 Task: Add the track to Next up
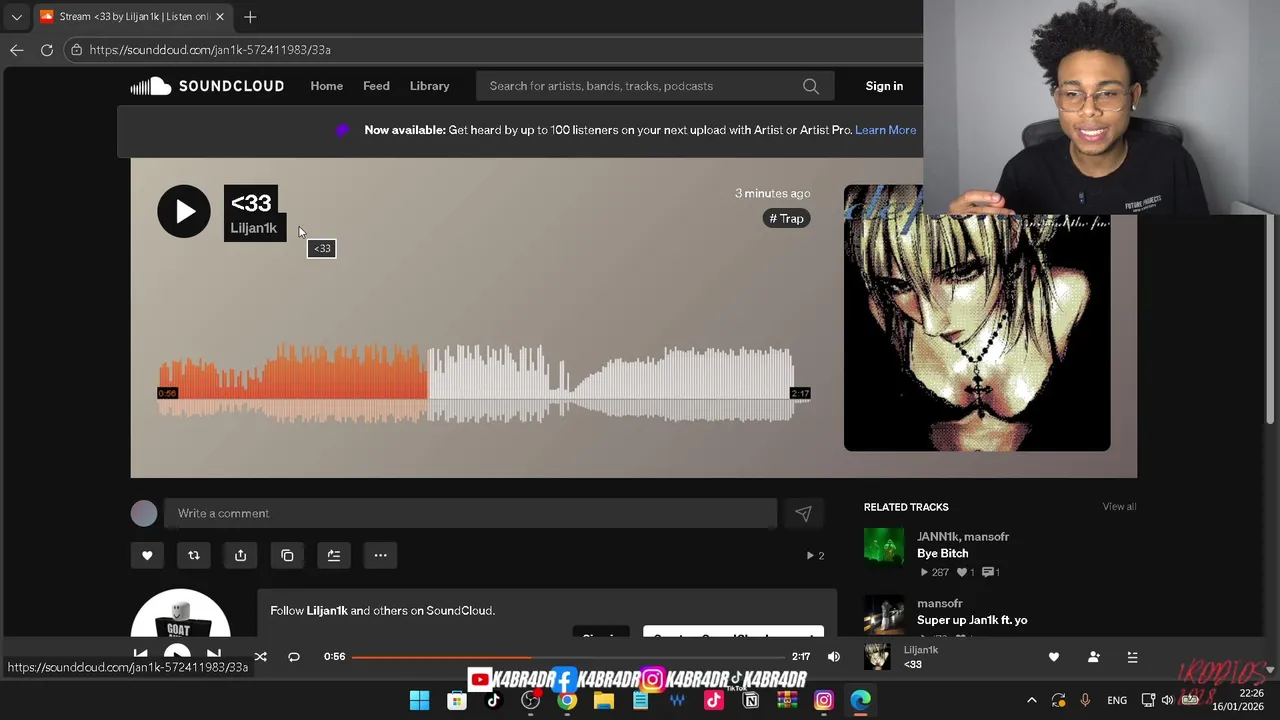[334, 555]
